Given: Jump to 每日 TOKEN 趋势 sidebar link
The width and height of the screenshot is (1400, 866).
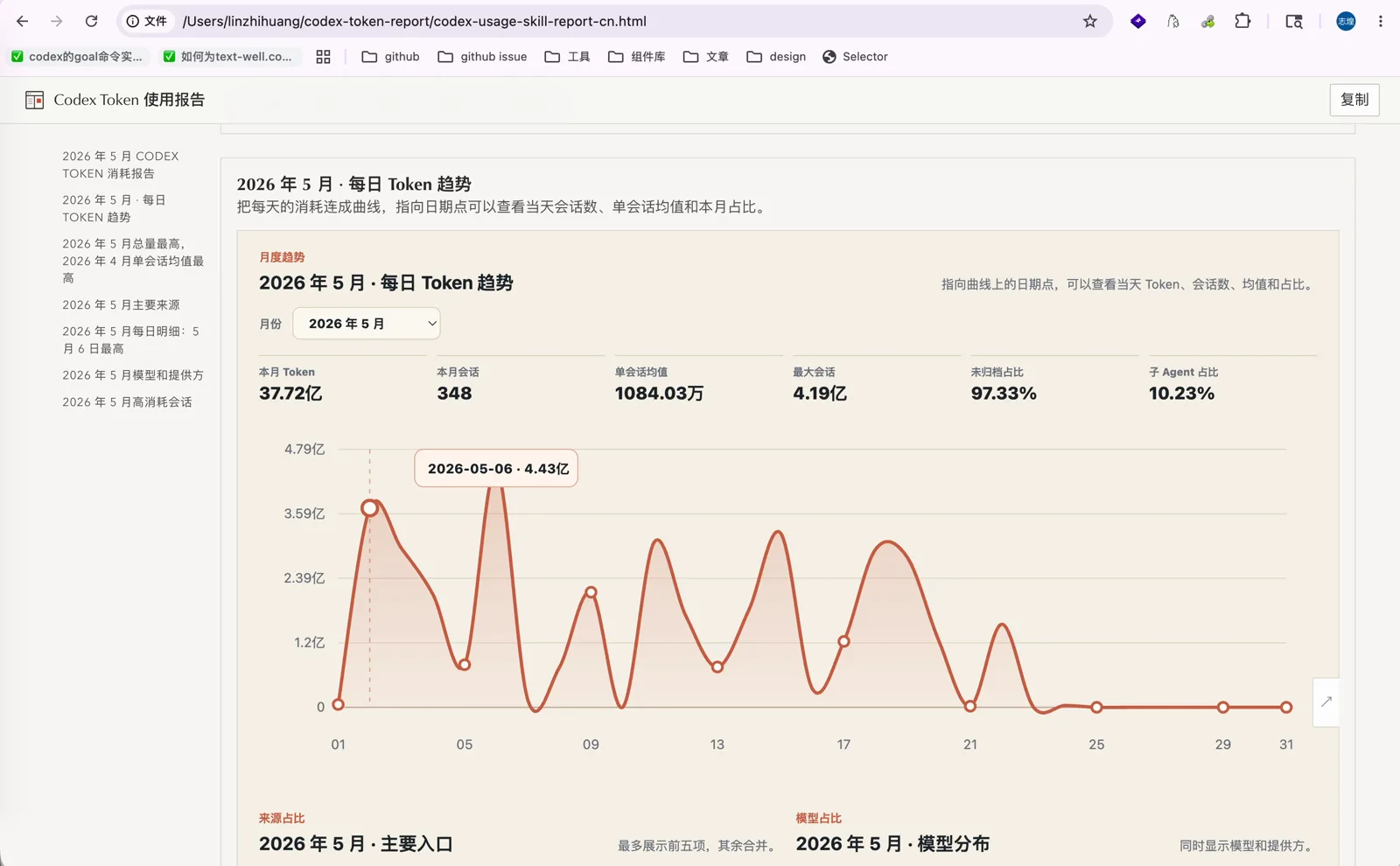Looking at the screenshot, I should pos(114,208).
